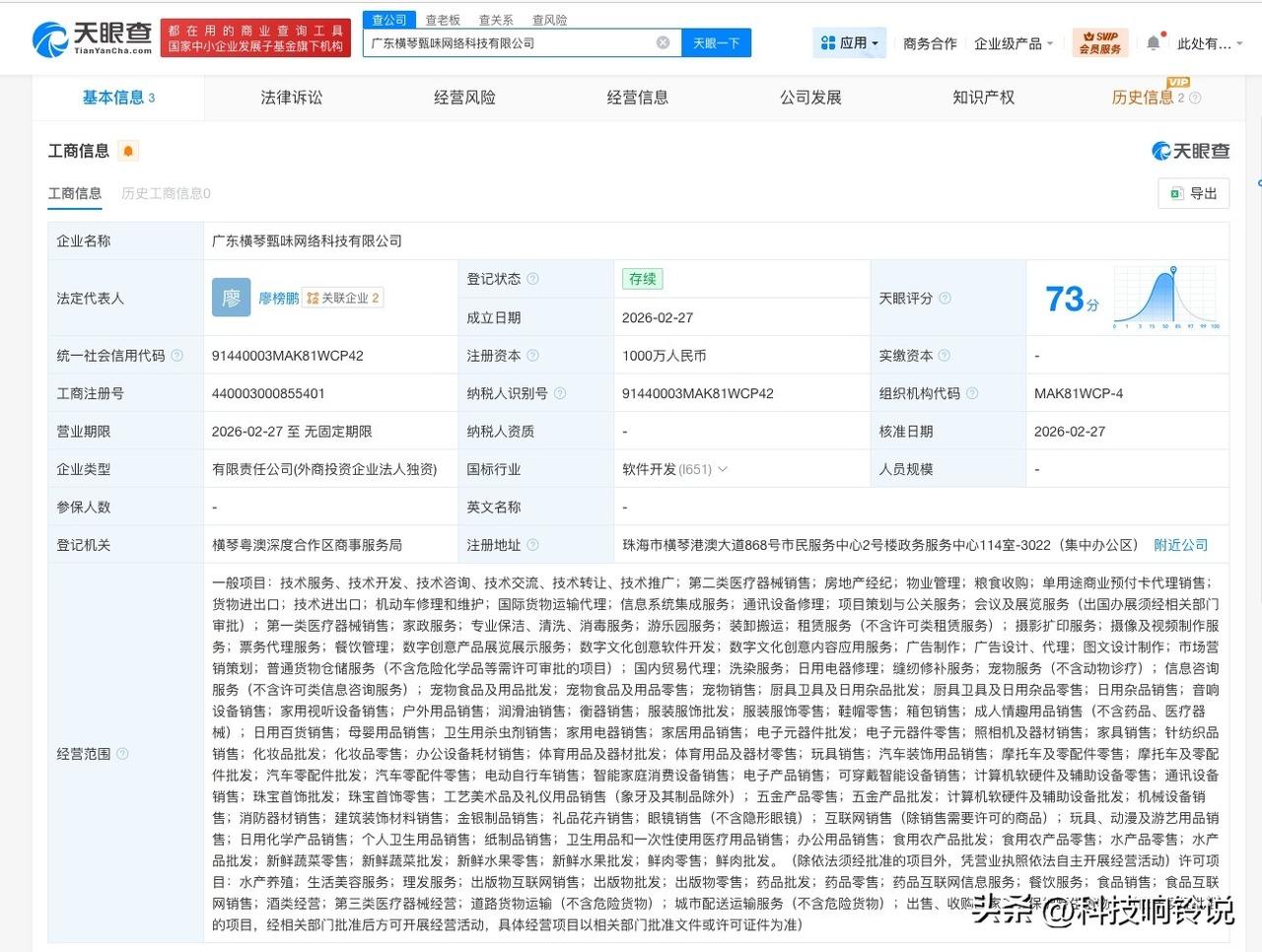
Task: Click the 天眼一下 search button
Action: point(717,42)
